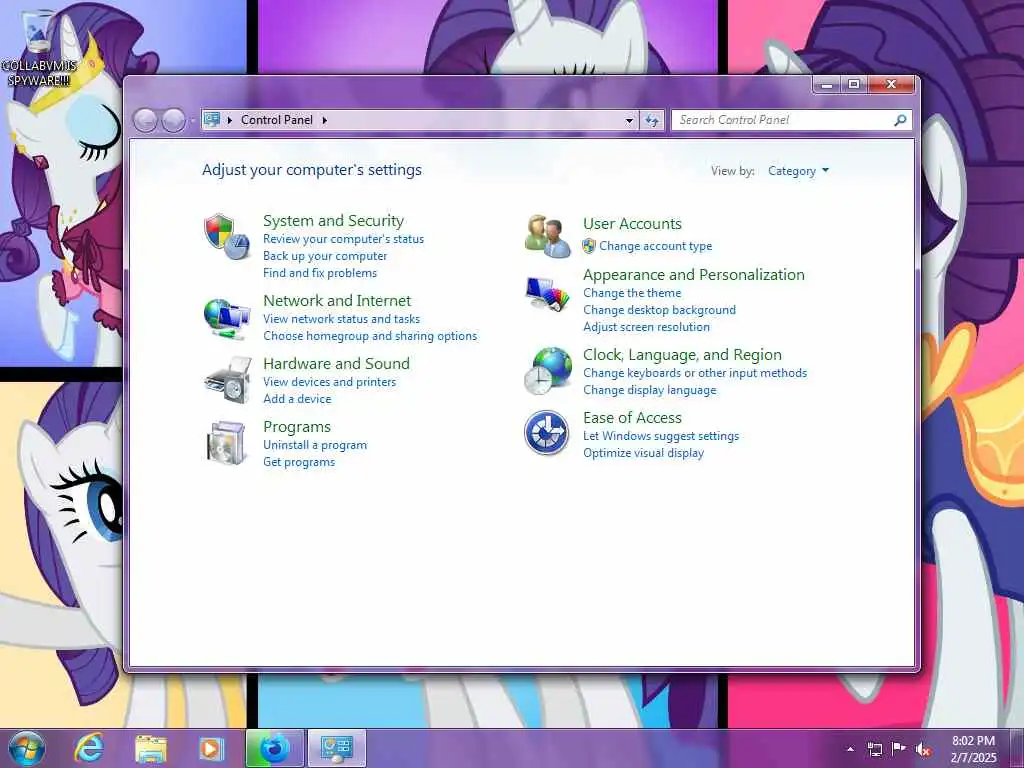Click the Show desktop strip after the clock
The width and height of the screenshot is (1024, 768).
[1017, 749]
